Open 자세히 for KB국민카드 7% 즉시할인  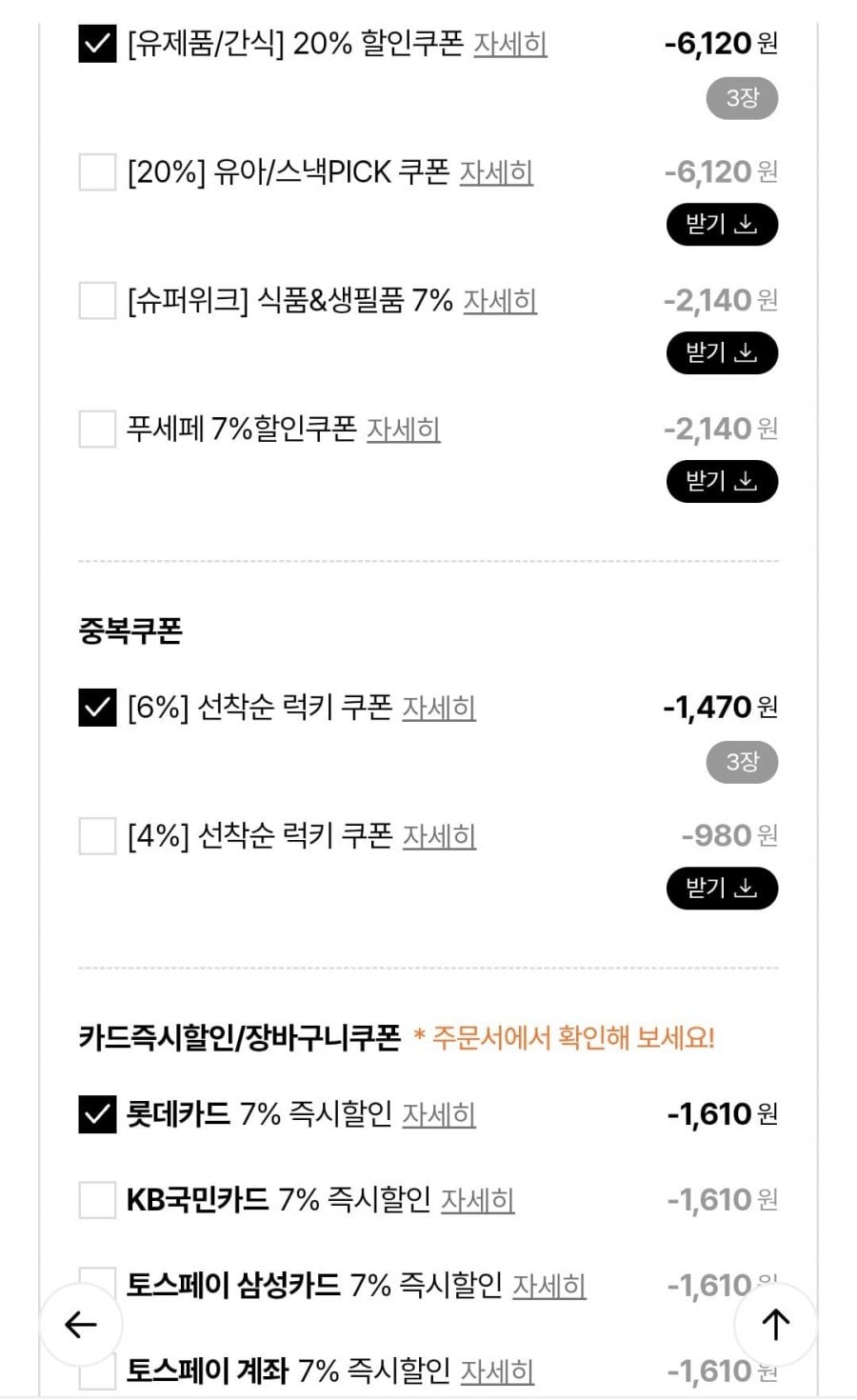(x=477, y=1200)
